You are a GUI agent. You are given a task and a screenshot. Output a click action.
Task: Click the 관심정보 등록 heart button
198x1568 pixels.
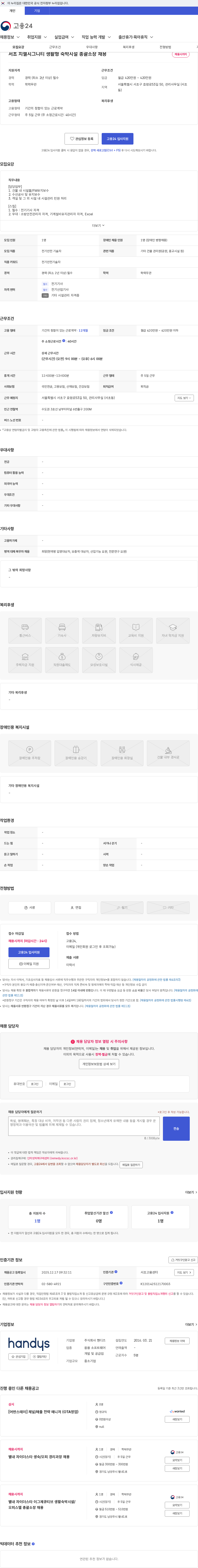coord(82,139)
